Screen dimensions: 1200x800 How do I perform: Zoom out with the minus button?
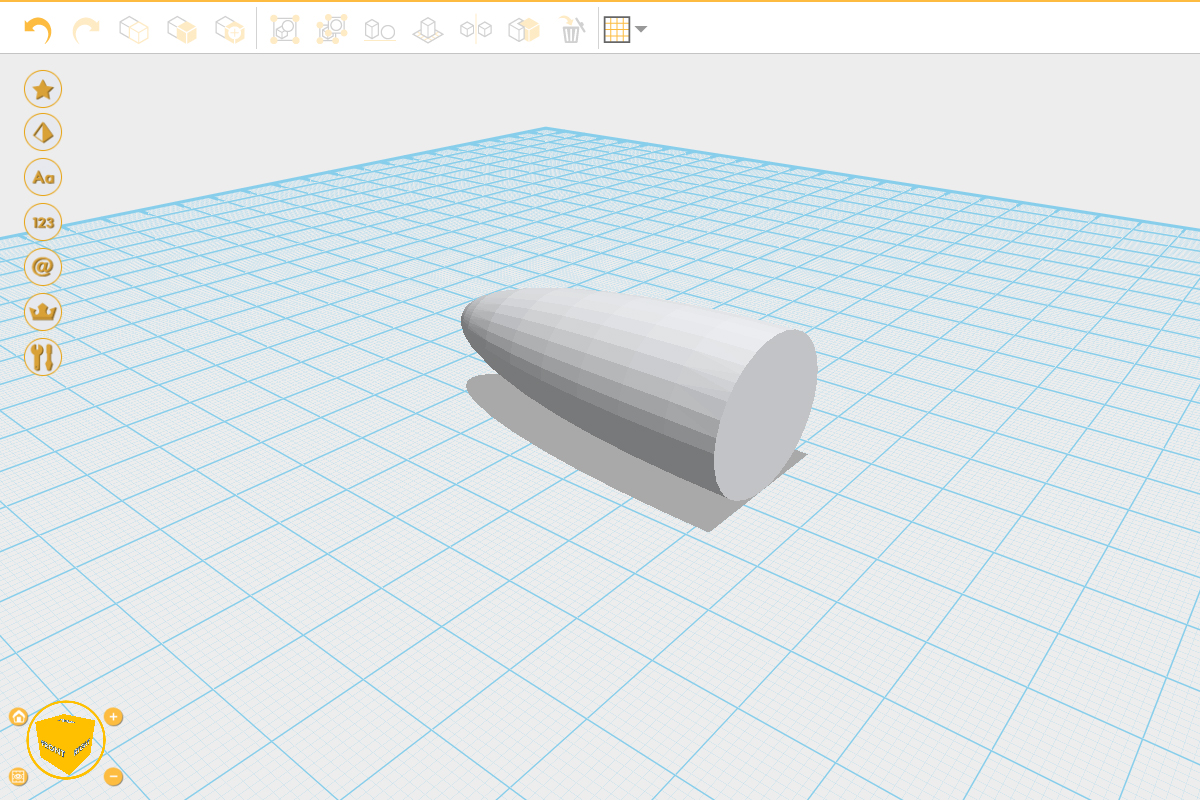114,776
